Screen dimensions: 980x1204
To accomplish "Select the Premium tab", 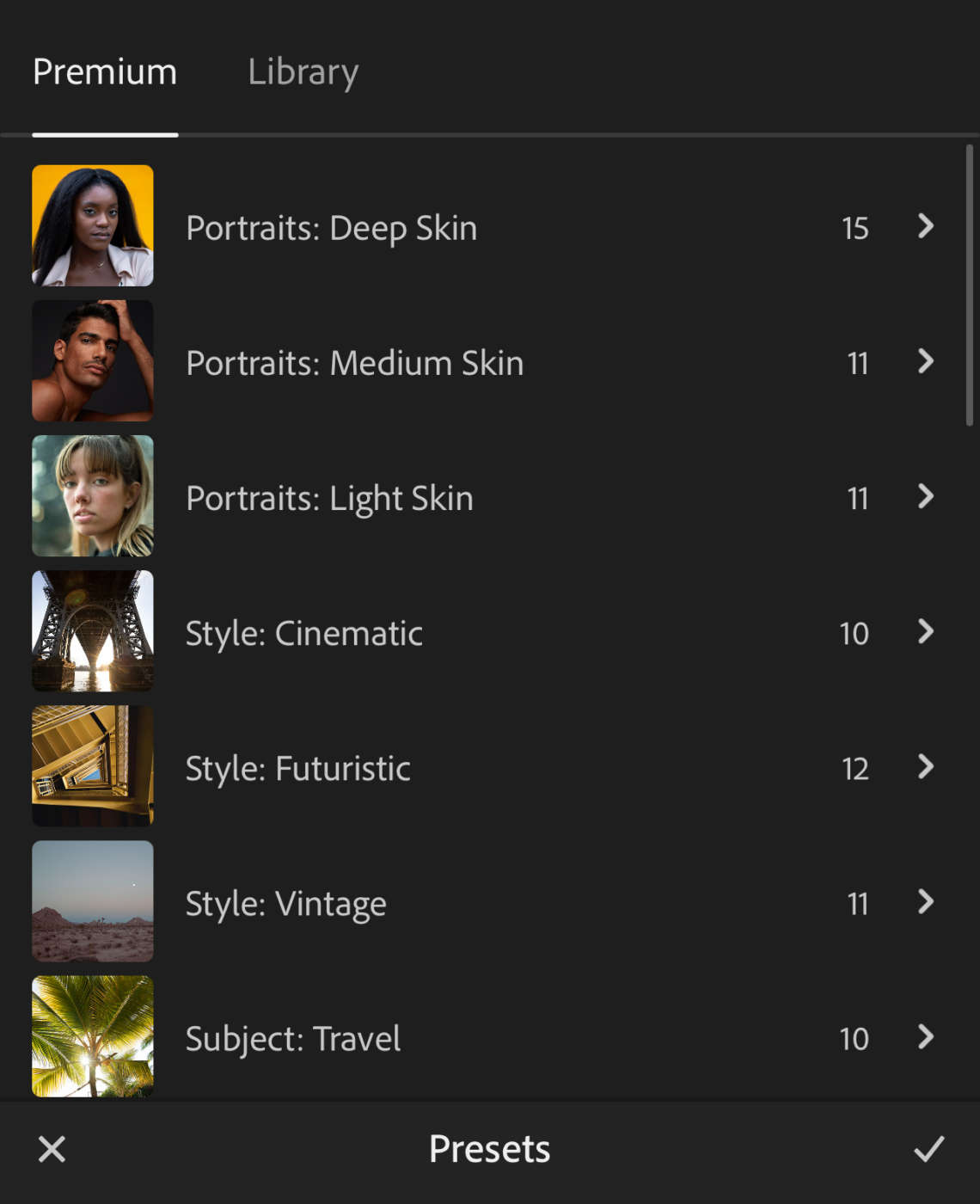I will 105,72.
